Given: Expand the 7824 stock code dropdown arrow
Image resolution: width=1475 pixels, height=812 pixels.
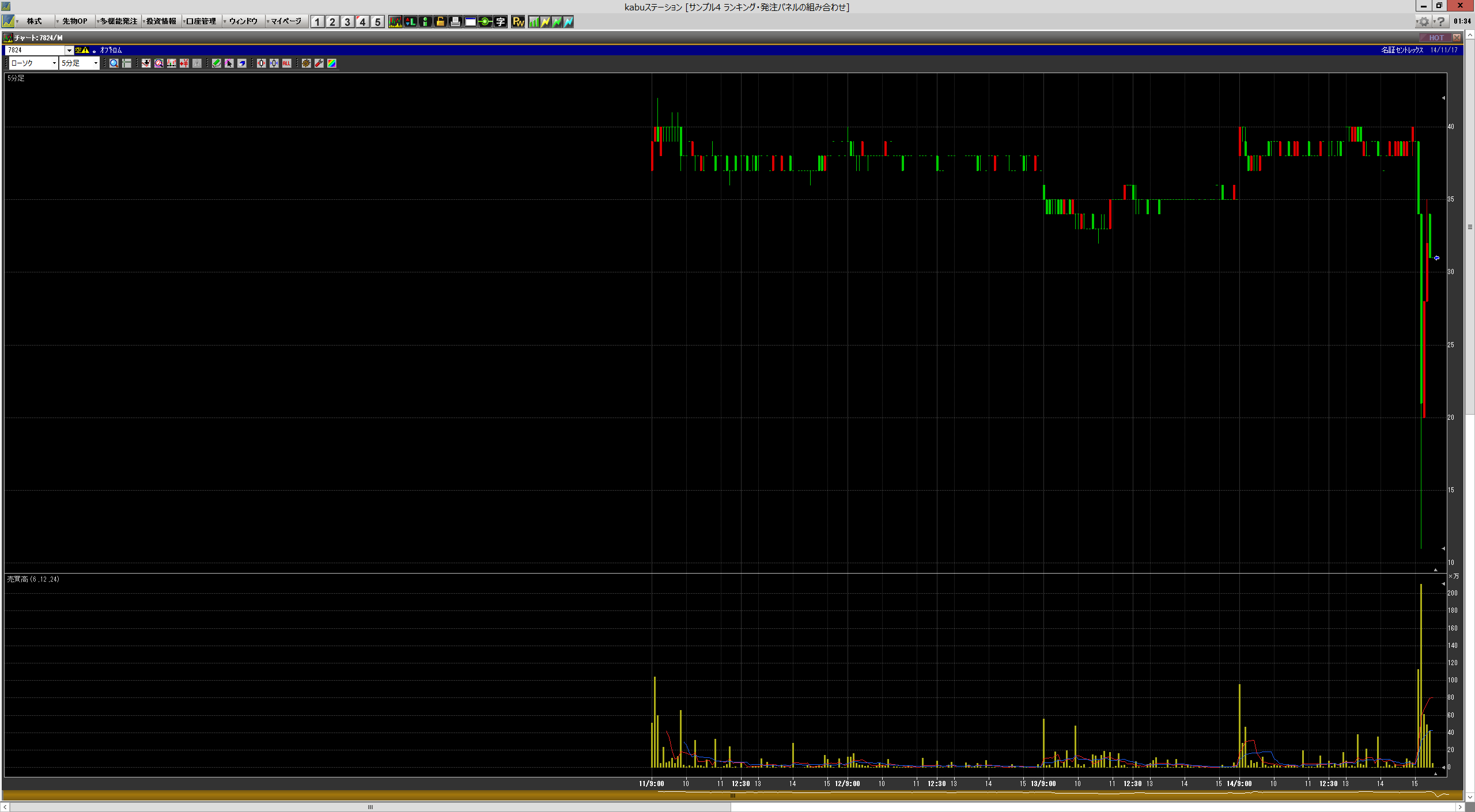Looking at the screenshot, I should point(69,50).
